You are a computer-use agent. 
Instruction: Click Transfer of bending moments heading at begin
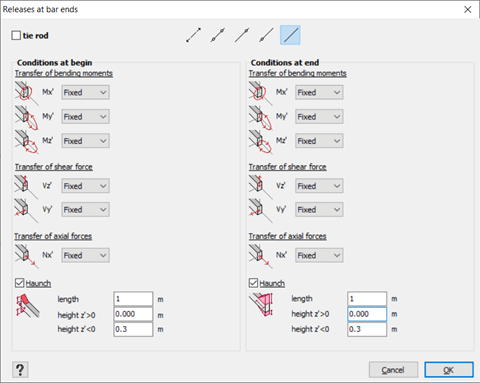point(64,73)
